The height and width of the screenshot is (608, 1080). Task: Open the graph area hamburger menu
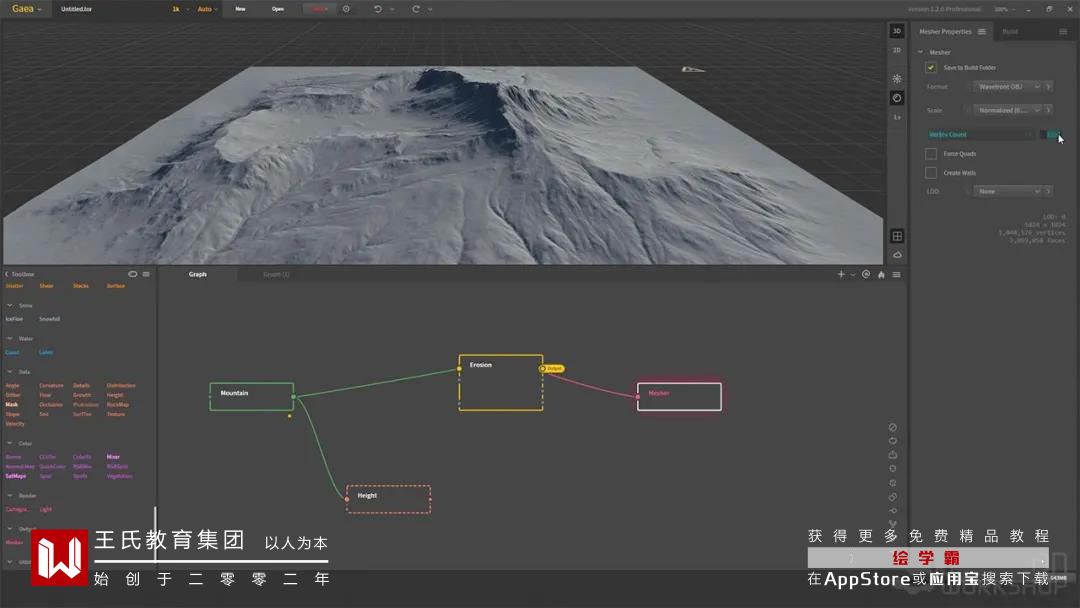point(896,275)
